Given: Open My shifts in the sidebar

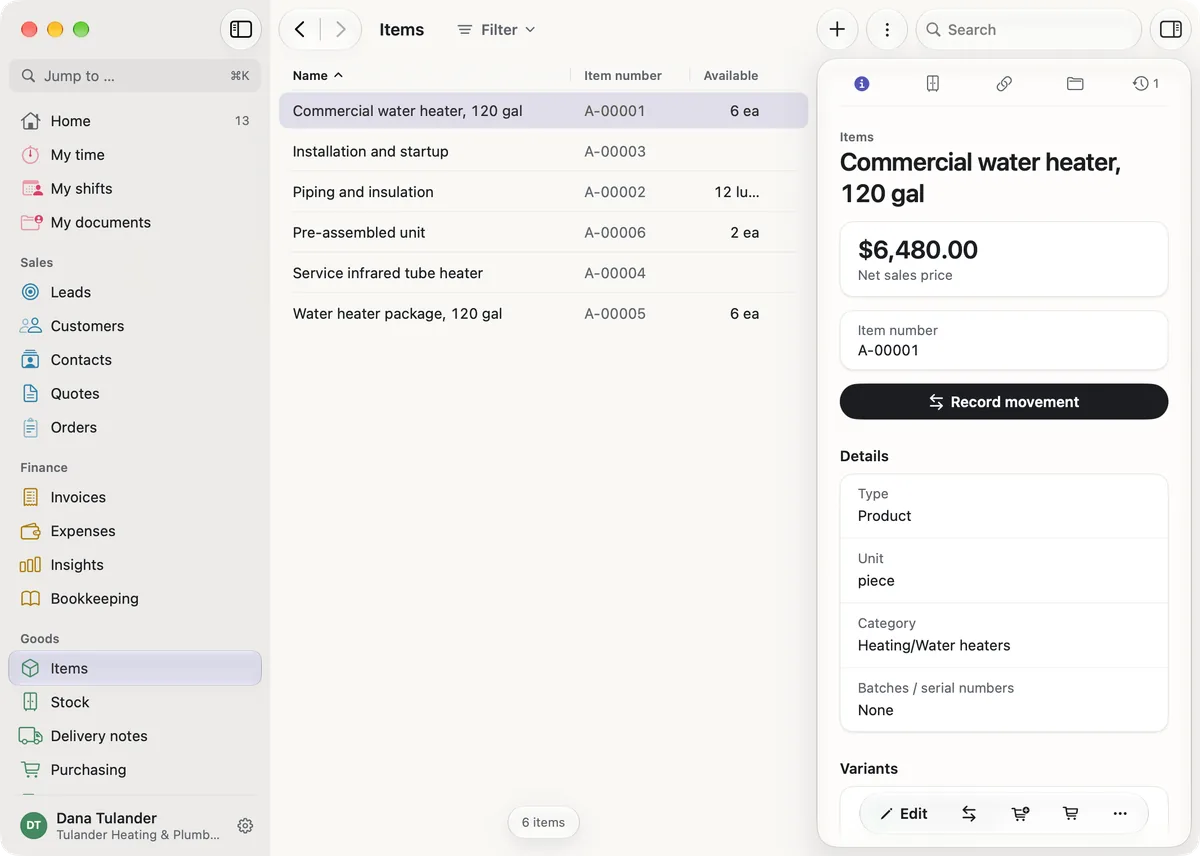Looking at the screenshot, I should (135, 189).
